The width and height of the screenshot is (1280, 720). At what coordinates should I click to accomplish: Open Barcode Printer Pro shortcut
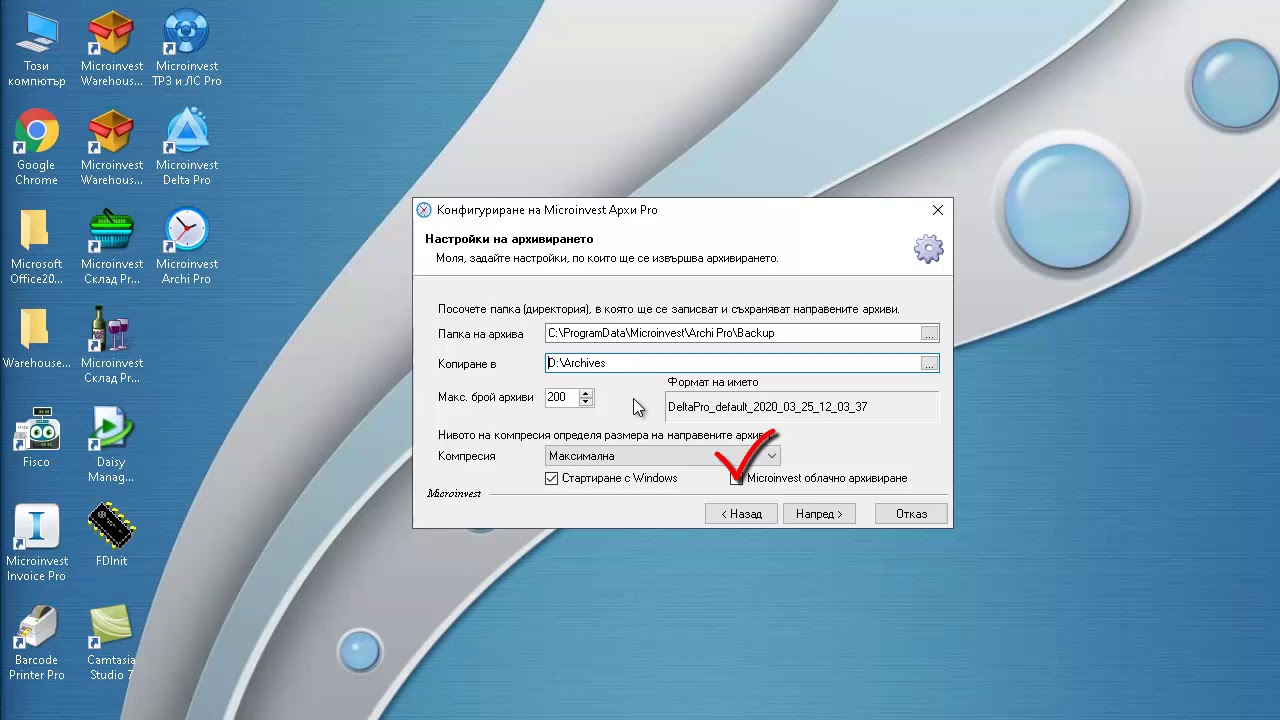pos(36,643)
